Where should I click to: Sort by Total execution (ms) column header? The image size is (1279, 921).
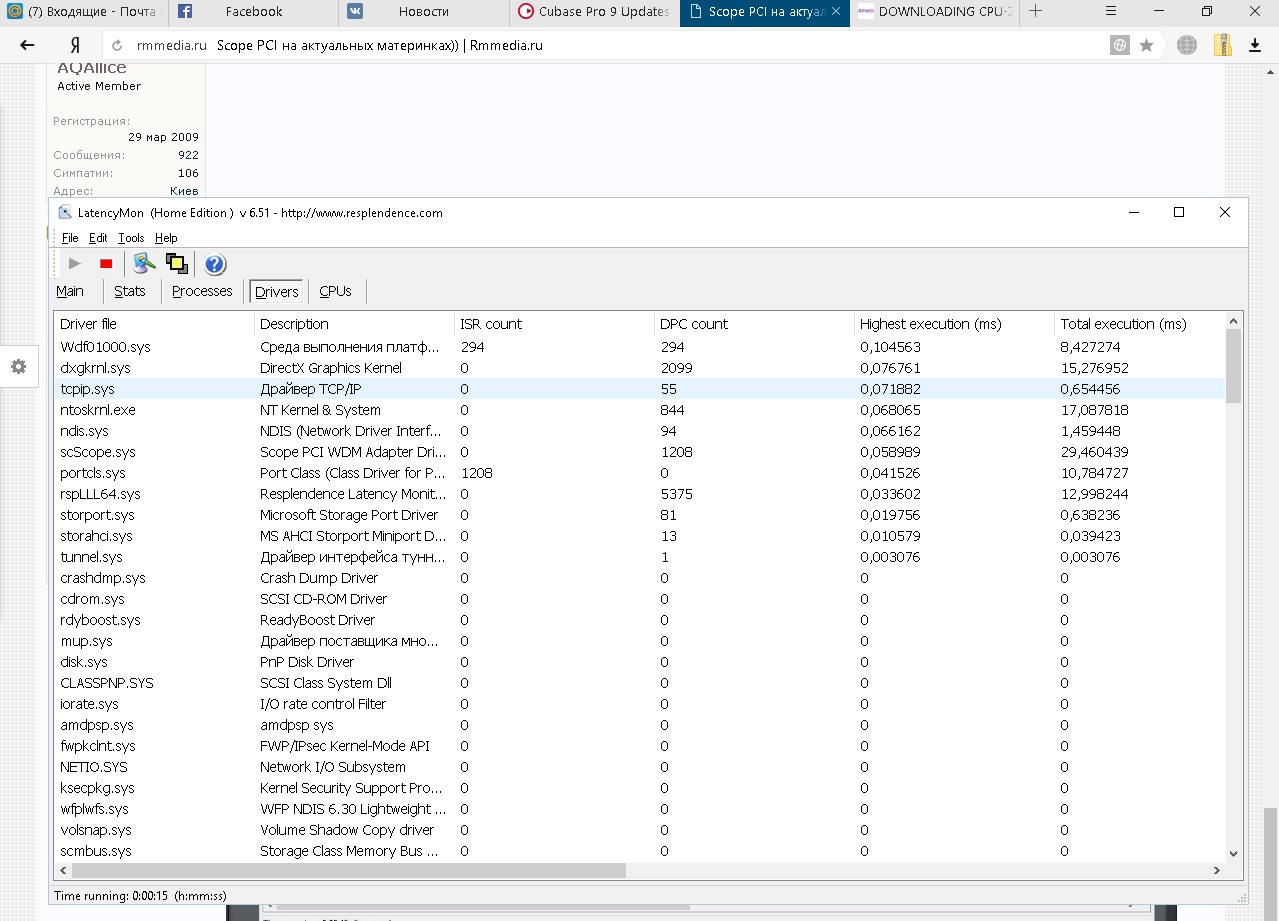[1140, 324]
